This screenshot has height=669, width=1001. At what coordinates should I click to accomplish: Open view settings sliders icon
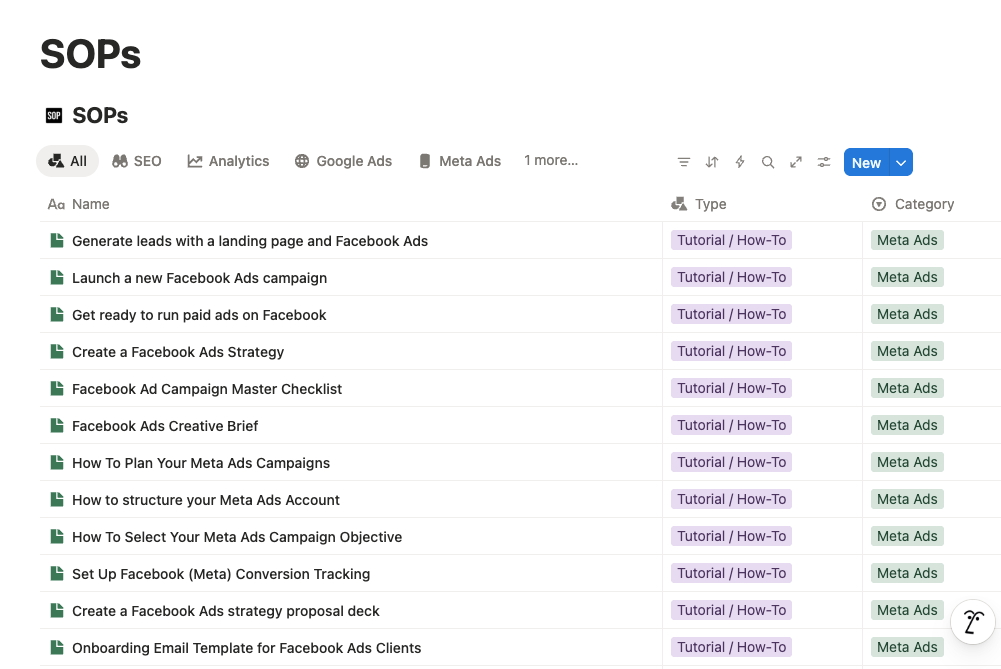tap(824, 162)
